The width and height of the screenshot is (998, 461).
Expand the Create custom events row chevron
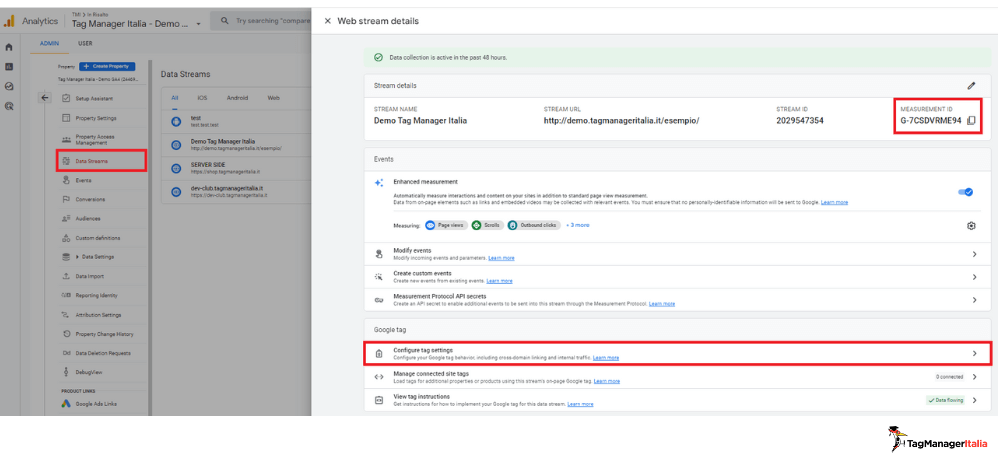pyautogui.click(x=974, y=277)
